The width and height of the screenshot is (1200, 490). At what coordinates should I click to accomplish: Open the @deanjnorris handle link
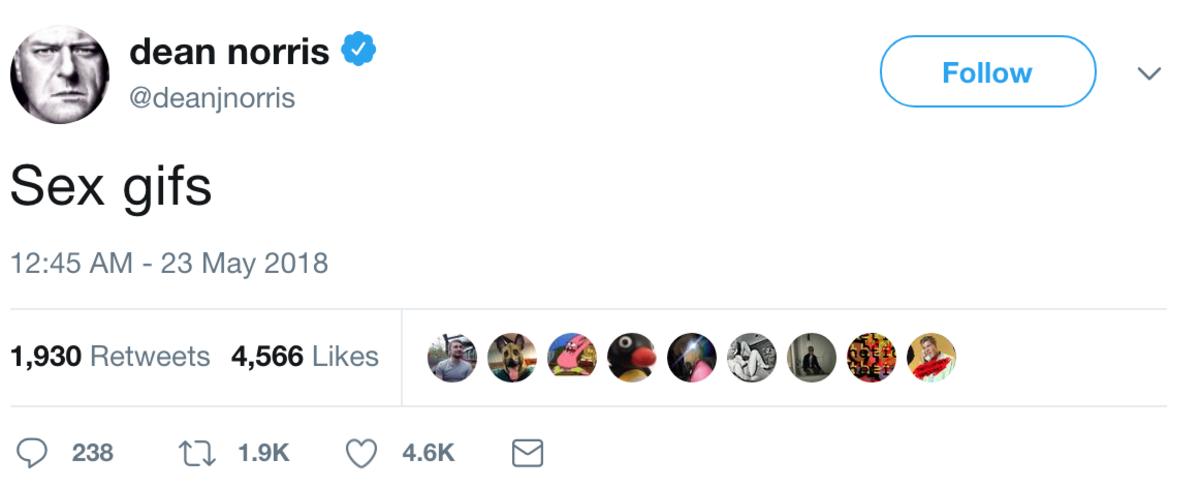pos(212,99)
